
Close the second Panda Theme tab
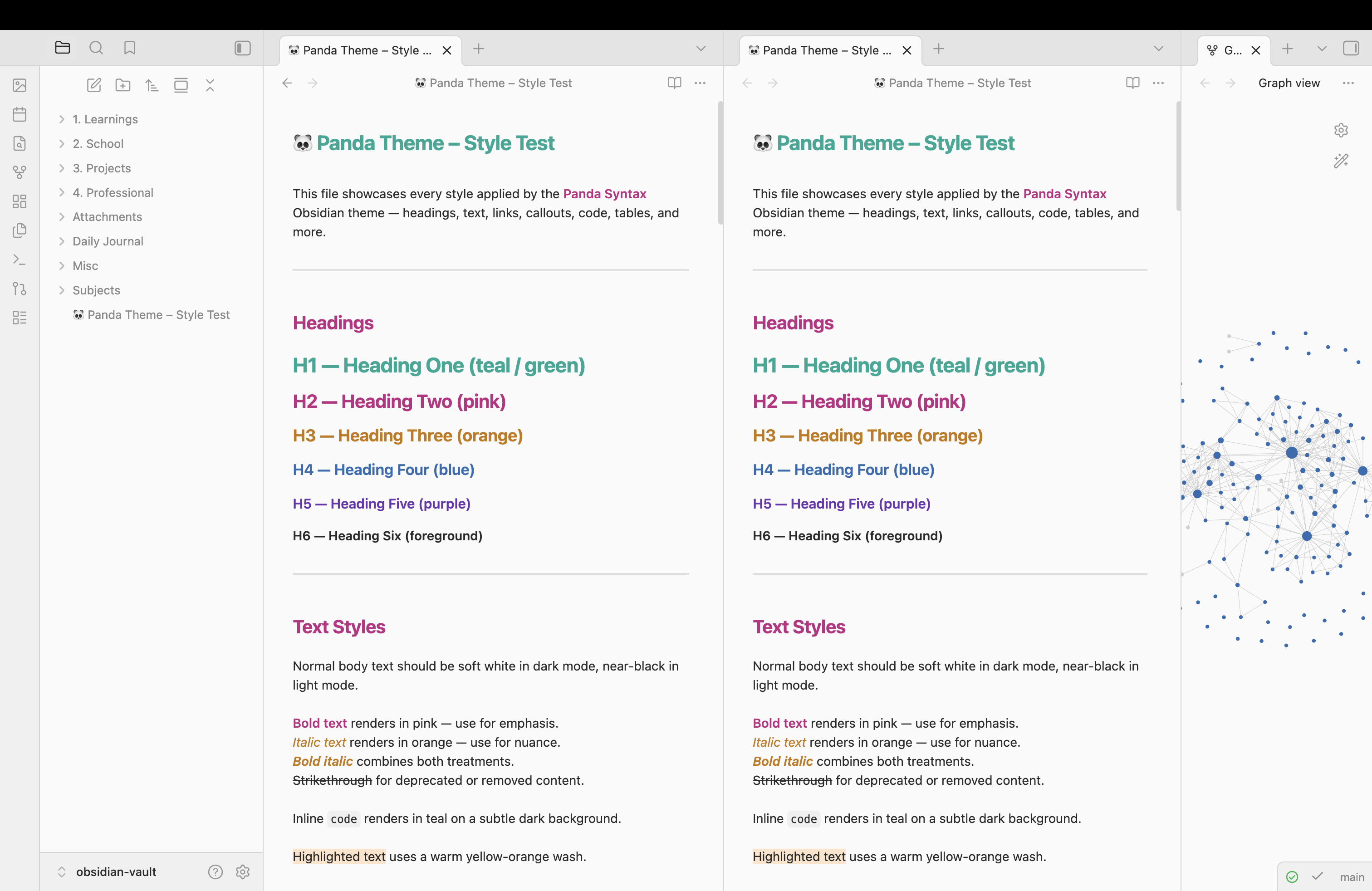click(907, 51)
